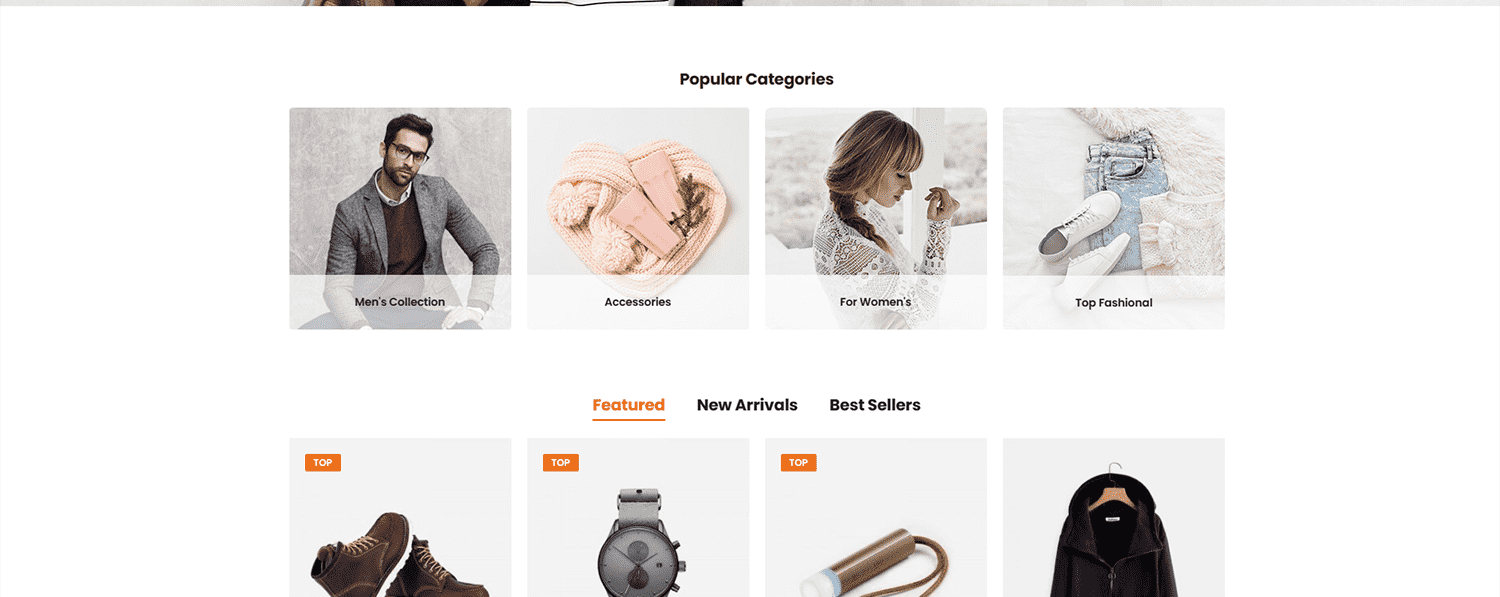Select the Featured tab

tap(628, 405)
